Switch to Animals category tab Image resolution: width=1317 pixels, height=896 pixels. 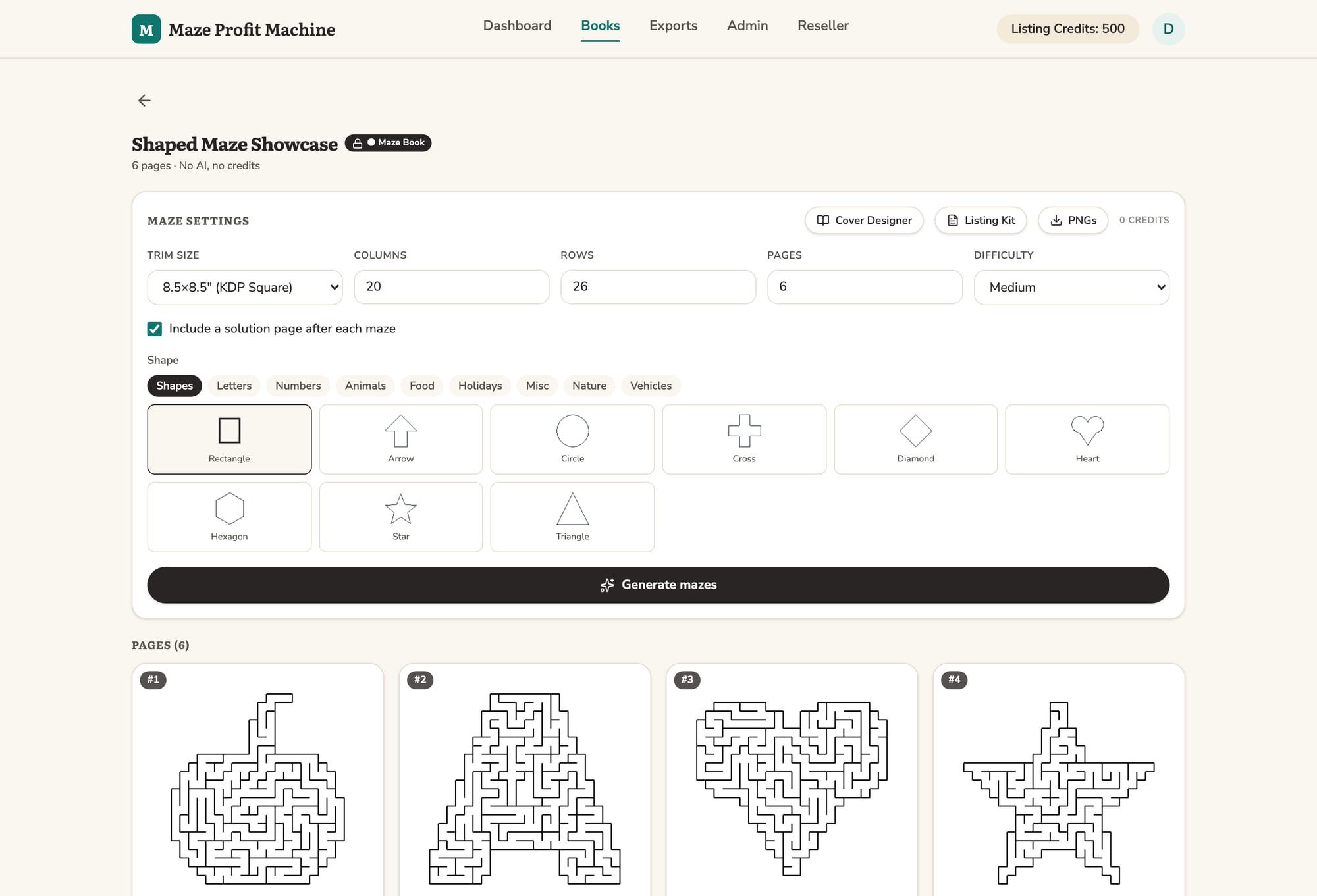(x=365, y=386)
